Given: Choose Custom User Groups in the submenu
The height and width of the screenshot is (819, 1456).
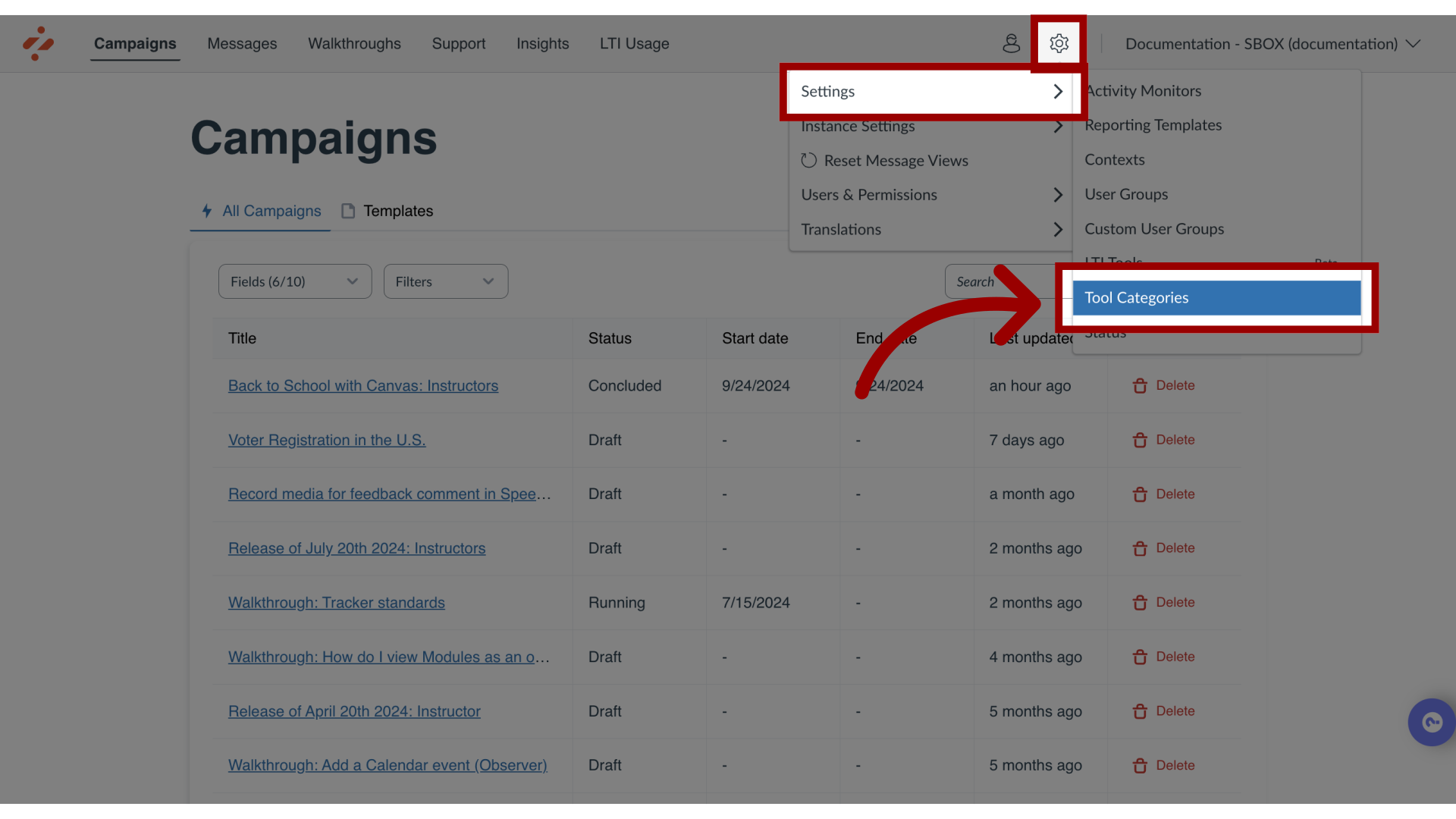Looking at the screenshot, I should click(x=1216, y=229).
